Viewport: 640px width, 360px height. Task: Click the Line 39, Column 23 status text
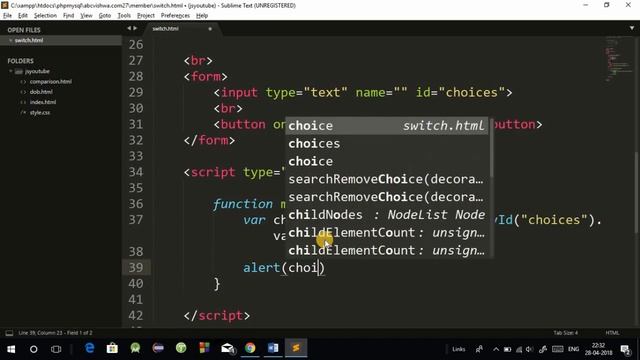click(x=56, y=333)
